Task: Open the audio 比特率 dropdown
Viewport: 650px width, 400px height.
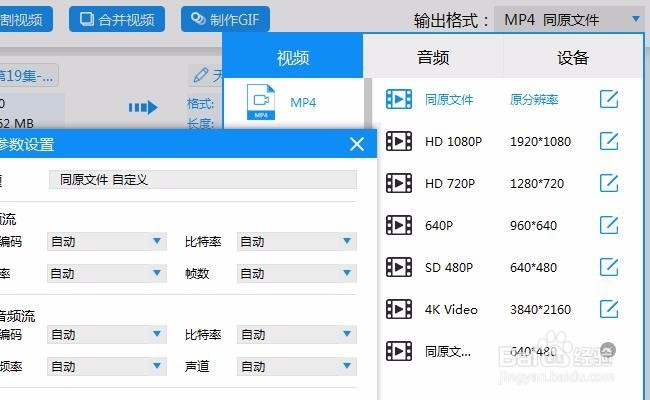Action: tap(296, 335)
